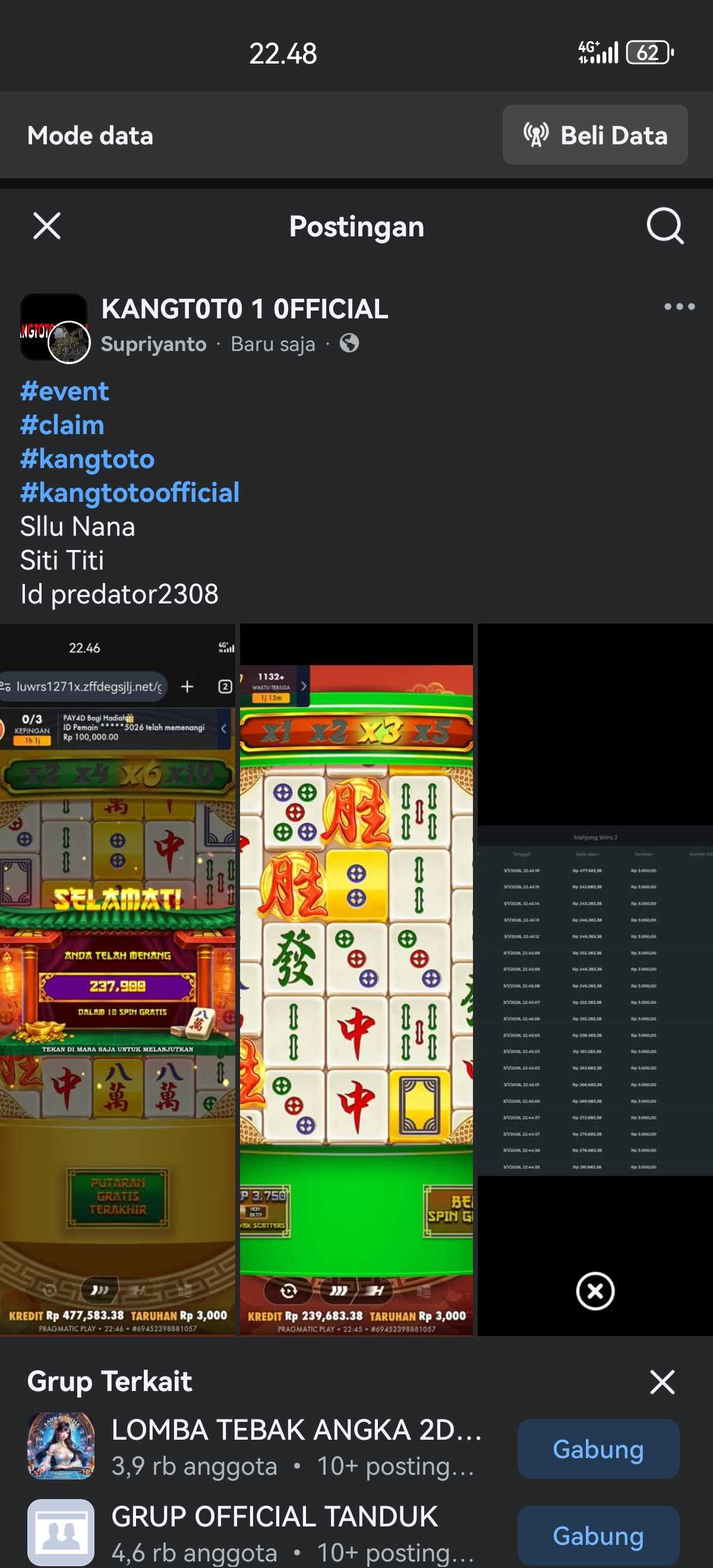Tap the Beli Data button
Viewport: 713px width, 1568px height.
[x=595, y=134]
